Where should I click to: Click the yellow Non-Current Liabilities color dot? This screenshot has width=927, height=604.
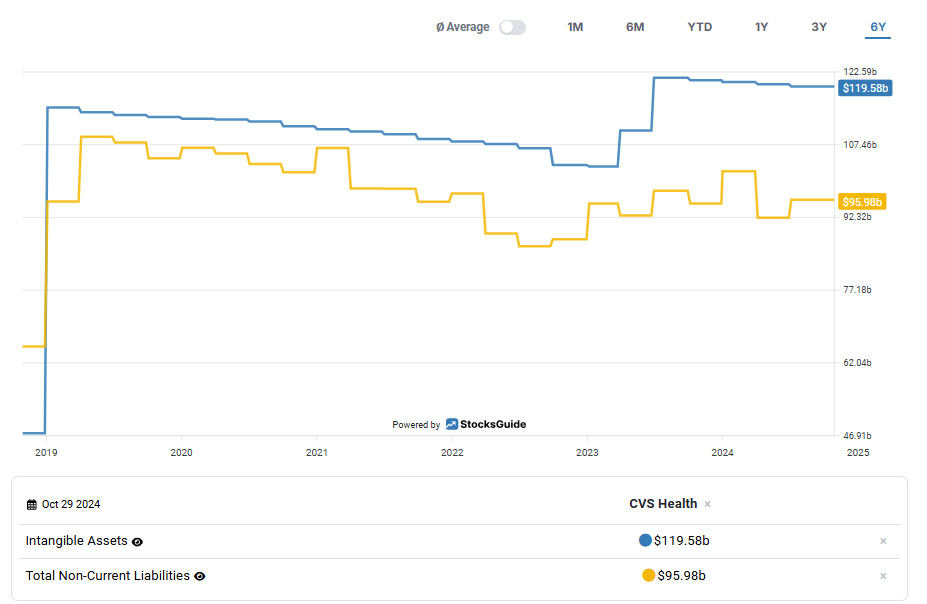click(649, 575)
